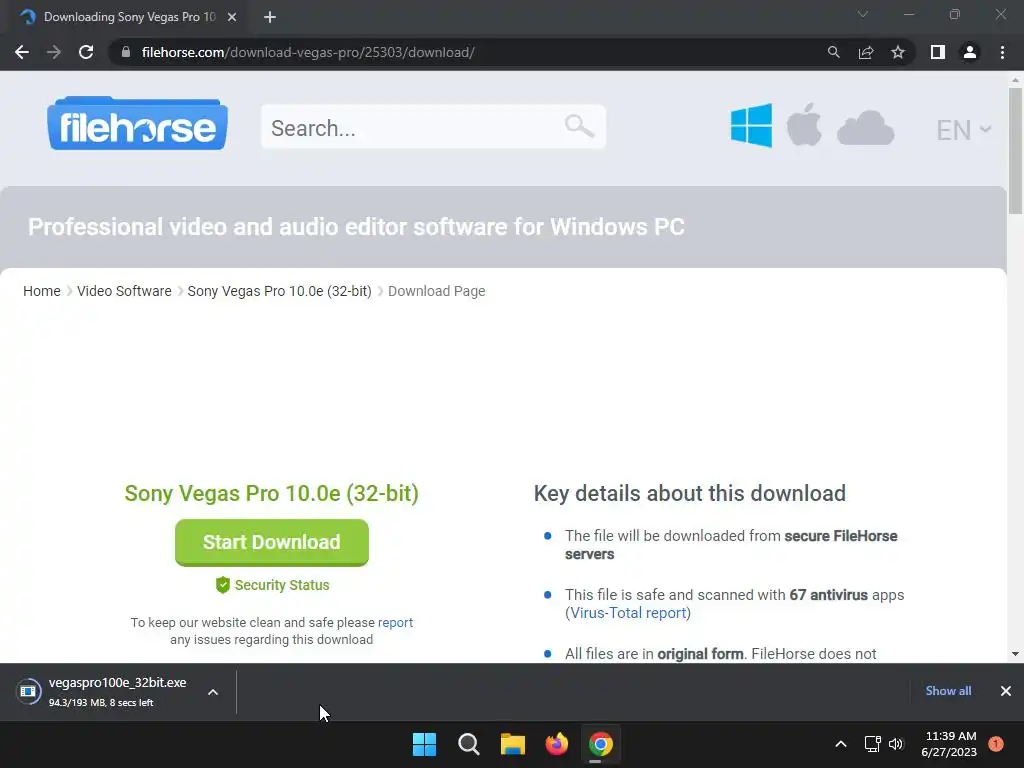Click the FileHorse search field

(433, 127)
